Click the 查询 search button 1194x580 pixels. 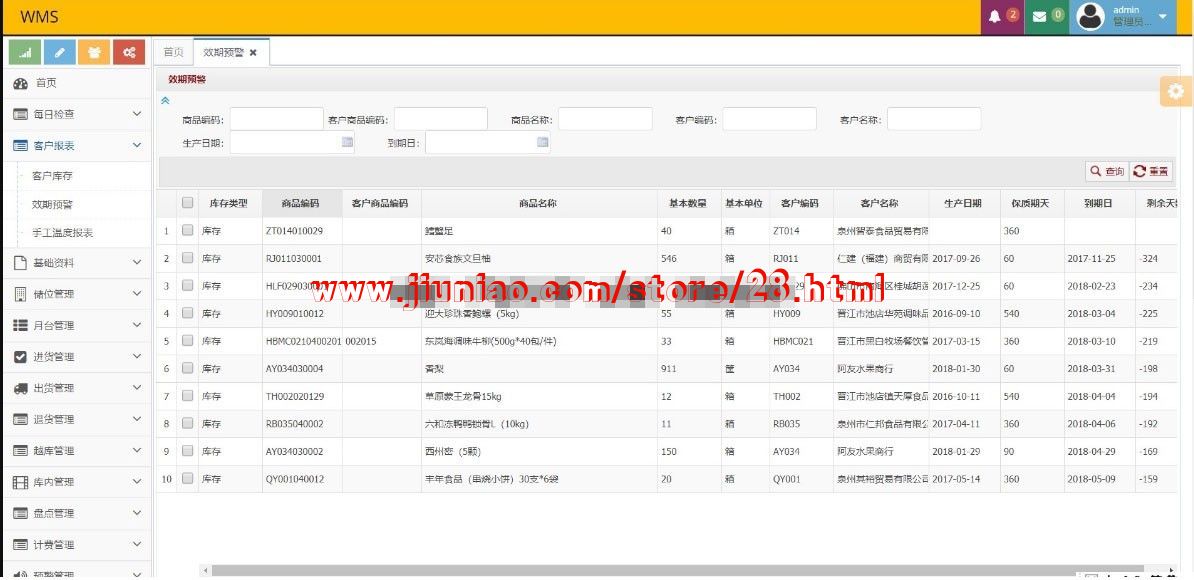(x=1108, y=172)
